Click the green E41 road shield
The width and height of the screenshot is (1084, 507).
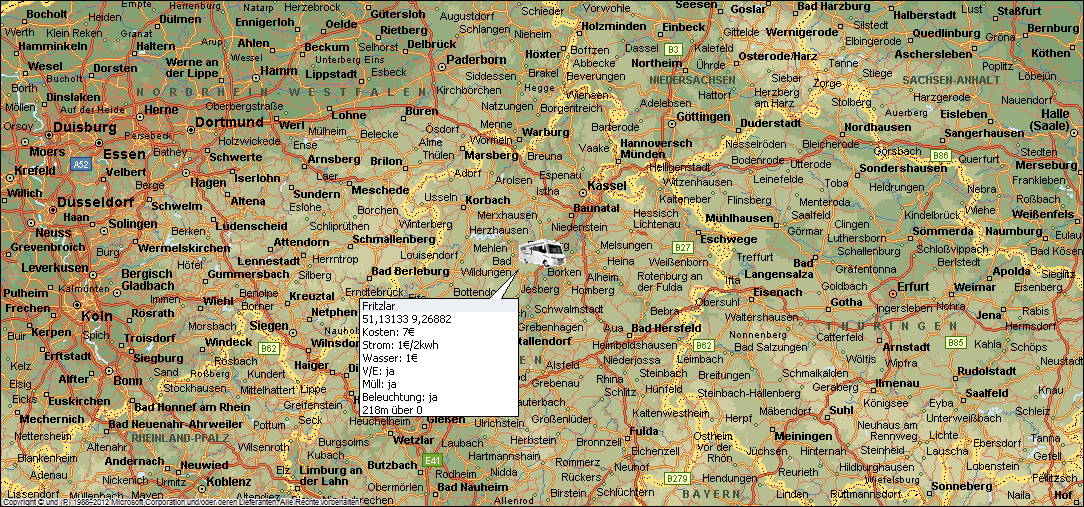pos(432,460)
